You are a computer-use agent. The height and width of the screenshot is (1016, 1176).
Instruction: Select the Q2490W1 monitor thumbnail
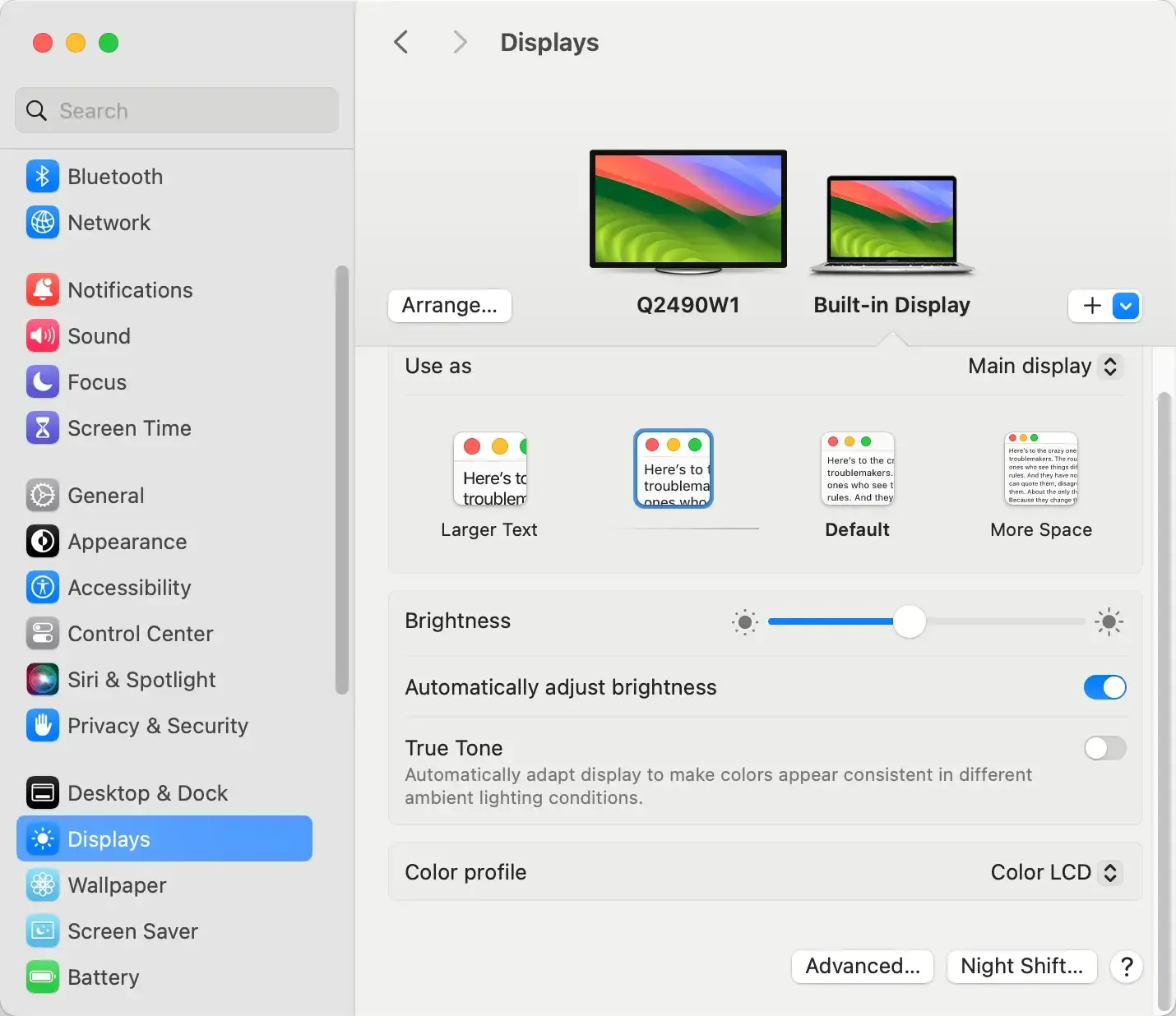[688, 212]
